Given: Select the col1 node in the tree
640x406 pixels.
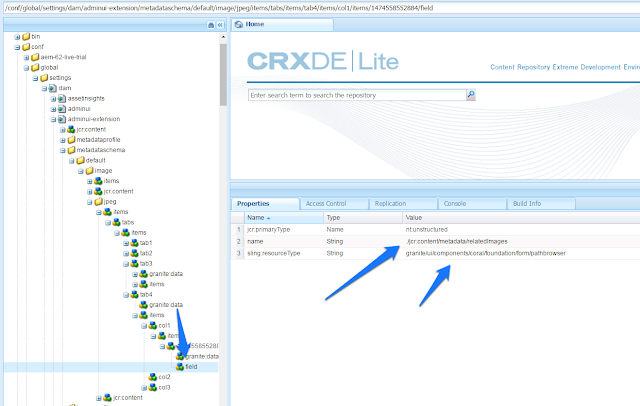Looking at the screenshot, I should (164, 326).
